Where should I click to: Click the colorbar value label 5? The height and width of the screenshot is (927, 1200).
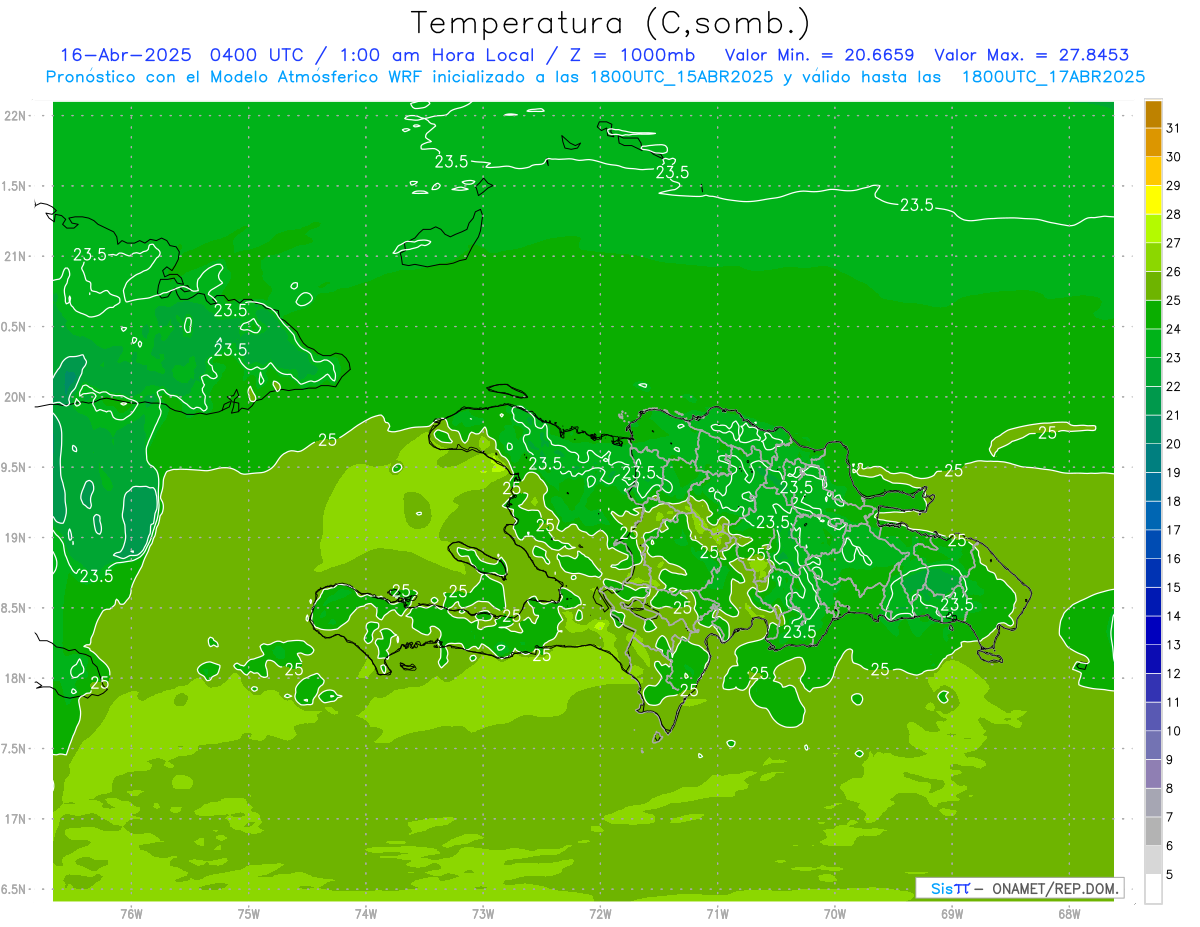(1170, 875)
